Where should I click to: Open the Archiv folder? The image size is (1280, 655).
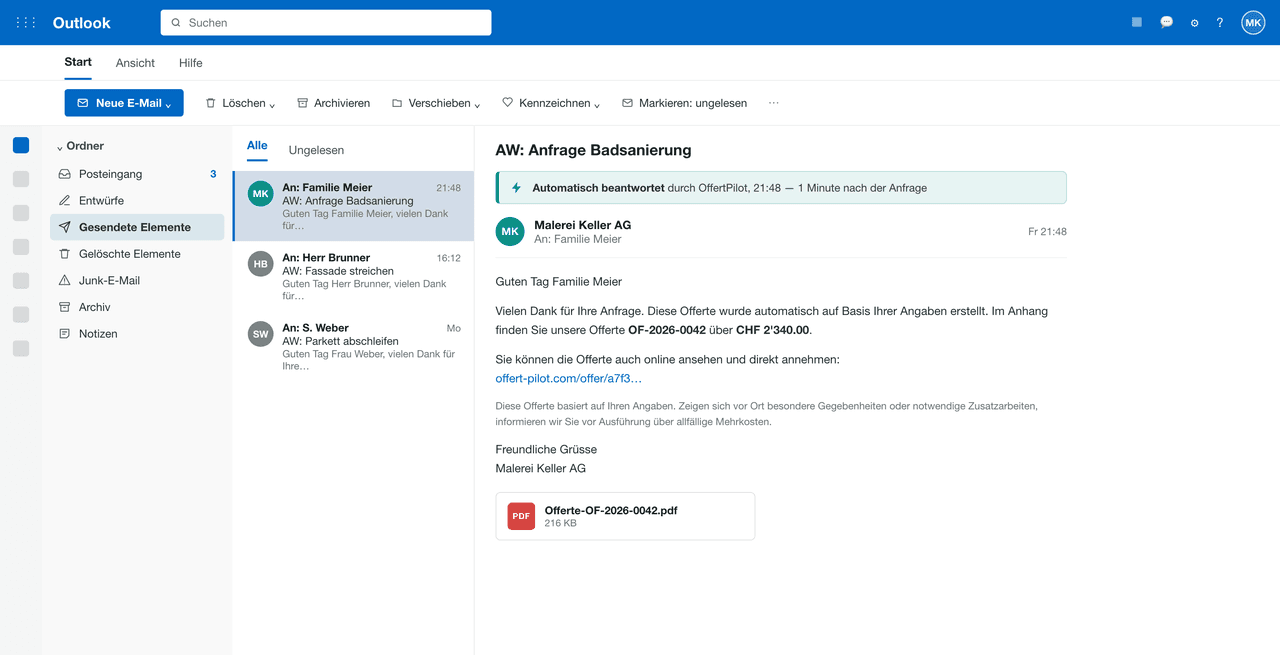[x=137, y=307]
